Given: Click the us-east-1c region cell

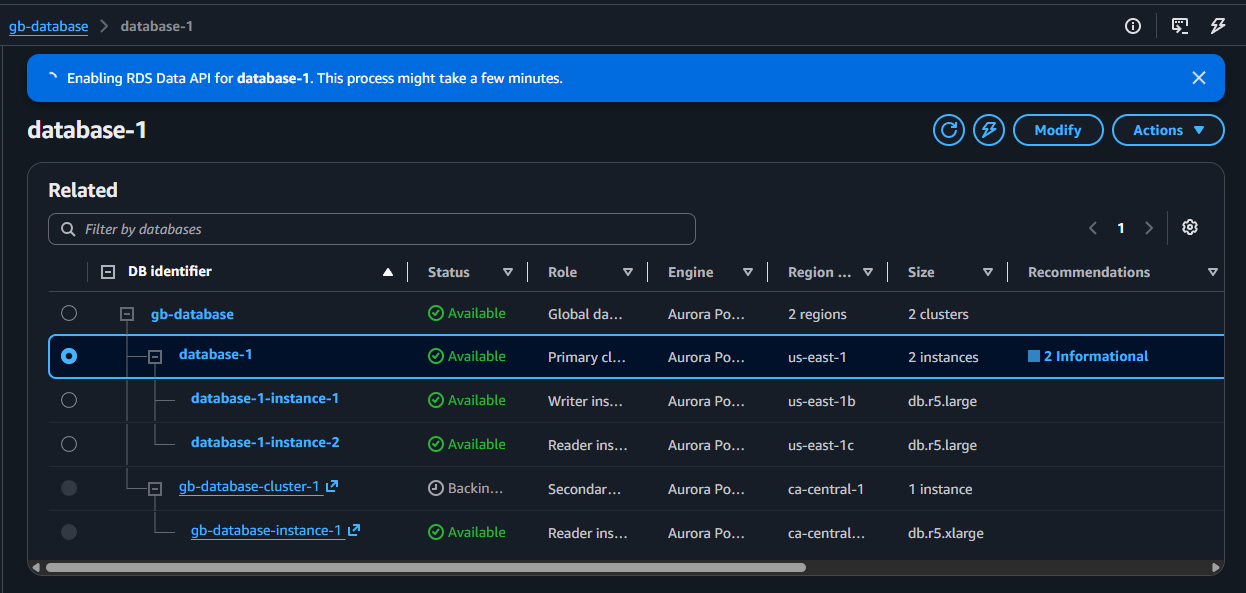Looking at the screenshot, I should point(821,445).
